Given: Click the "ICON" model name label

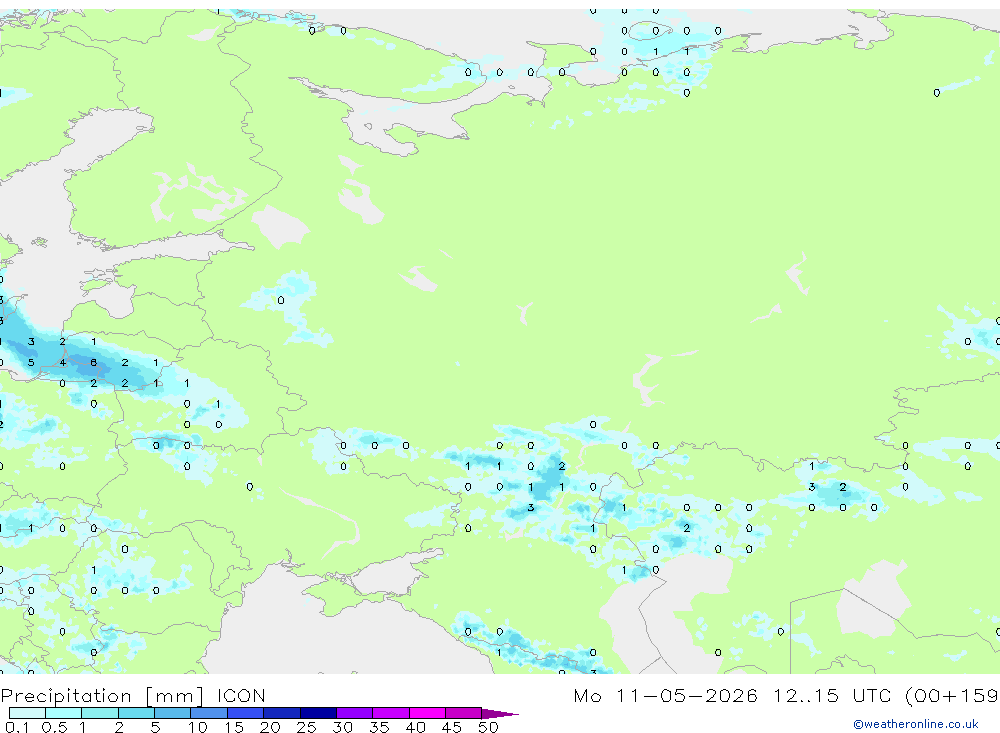Looking at the screenshot, I should (x=241, y=695).
